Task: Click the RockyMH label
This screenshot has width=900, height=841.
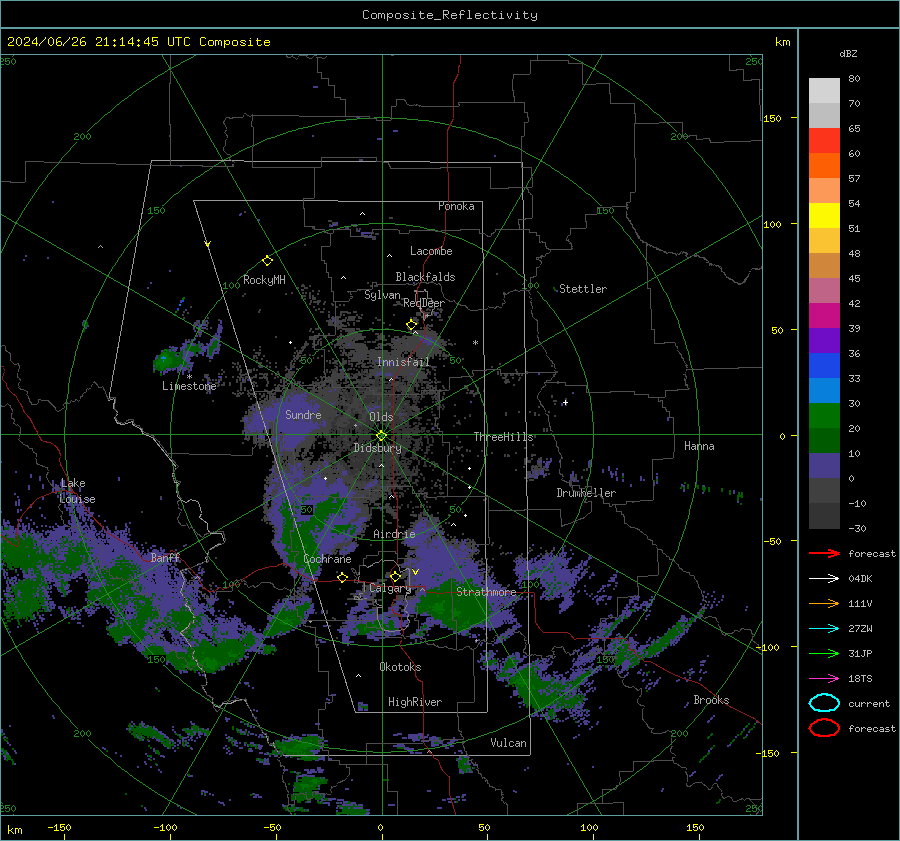Action: tap(264, 280)
